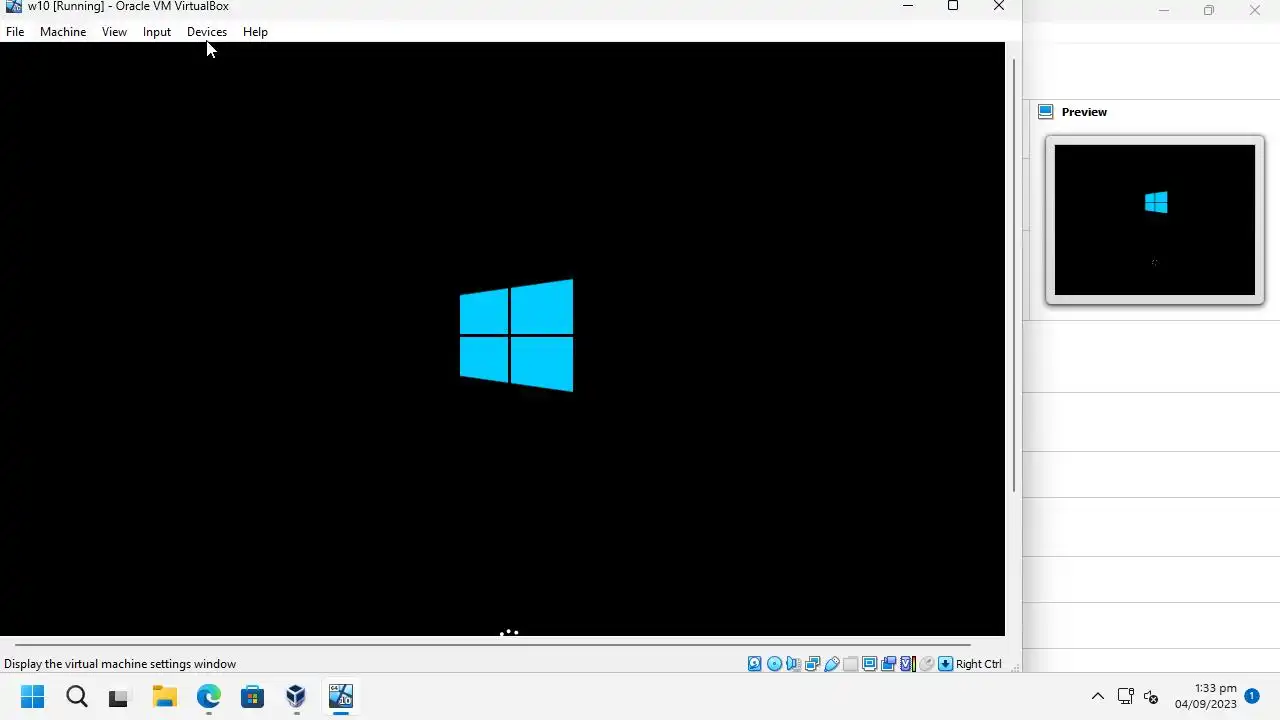1280x720 pixels.
Task: Open the Windows Start menu
Action: (32, 696)
